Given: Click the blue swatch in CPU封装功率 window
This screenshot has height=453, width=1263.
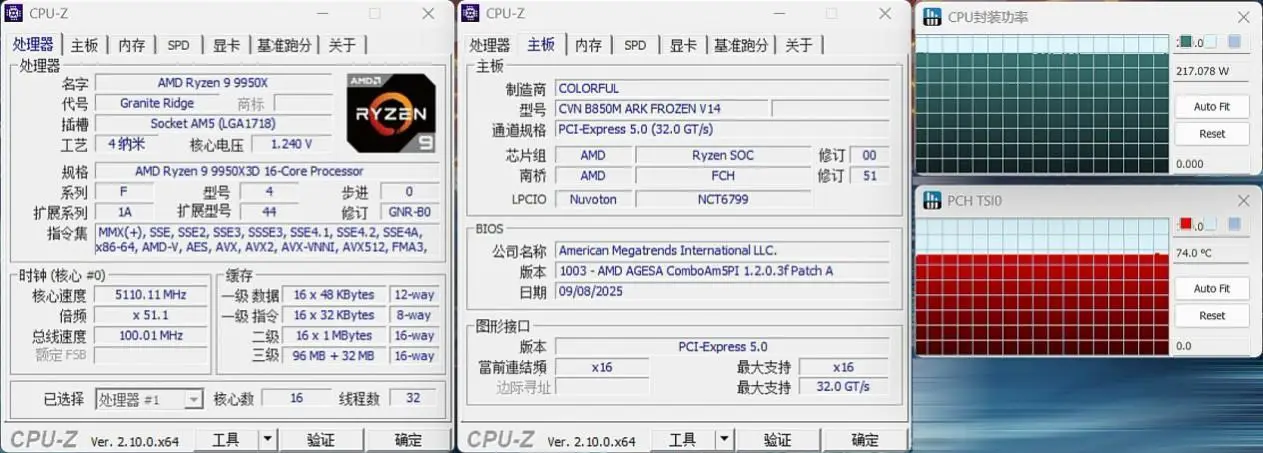Looking at the screenshot, I should [1234, 42].
